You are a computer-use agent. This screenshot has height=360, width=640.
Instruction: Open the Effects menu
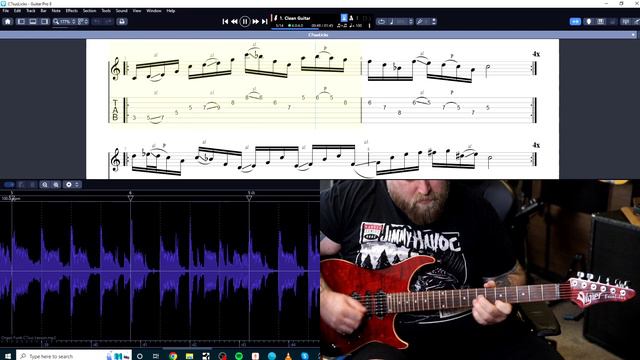click(x=71, y=11)
